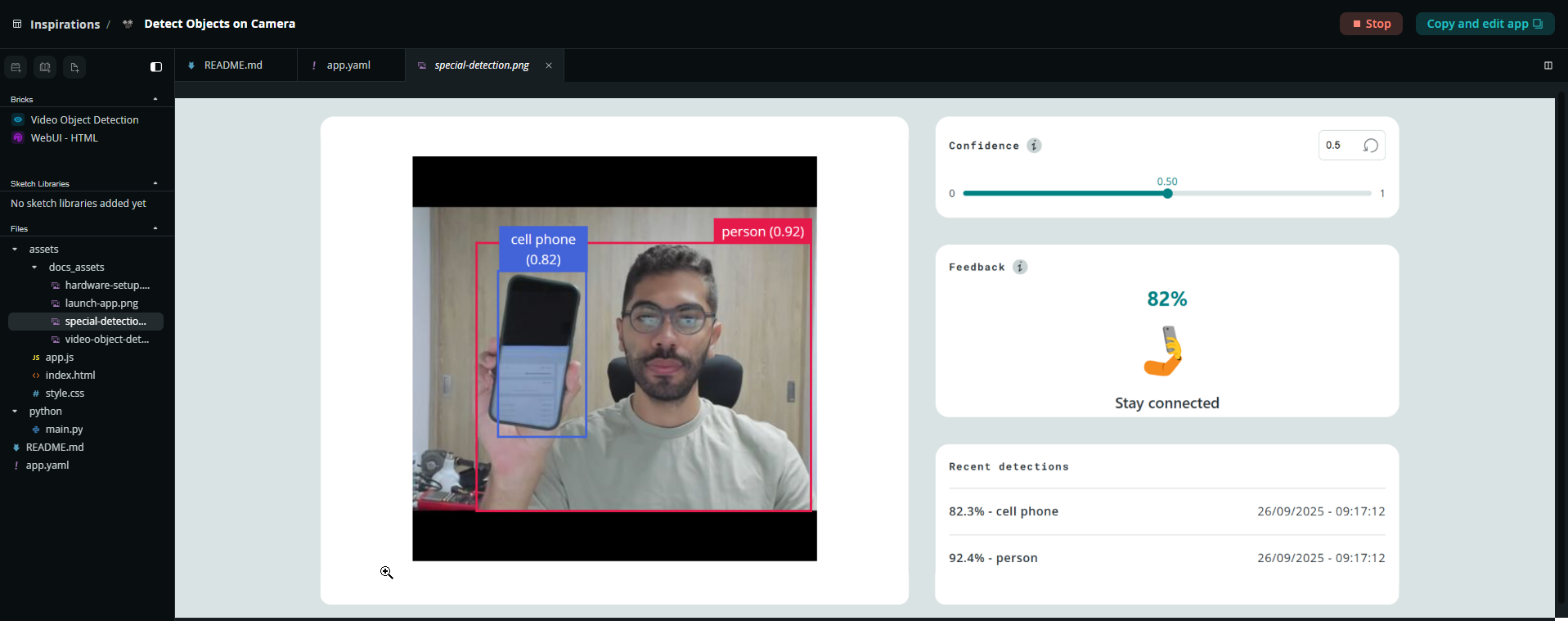This screenshot has height=621, width=1568.
Task: Collapse the assets folder
Action: coord(15,249)
